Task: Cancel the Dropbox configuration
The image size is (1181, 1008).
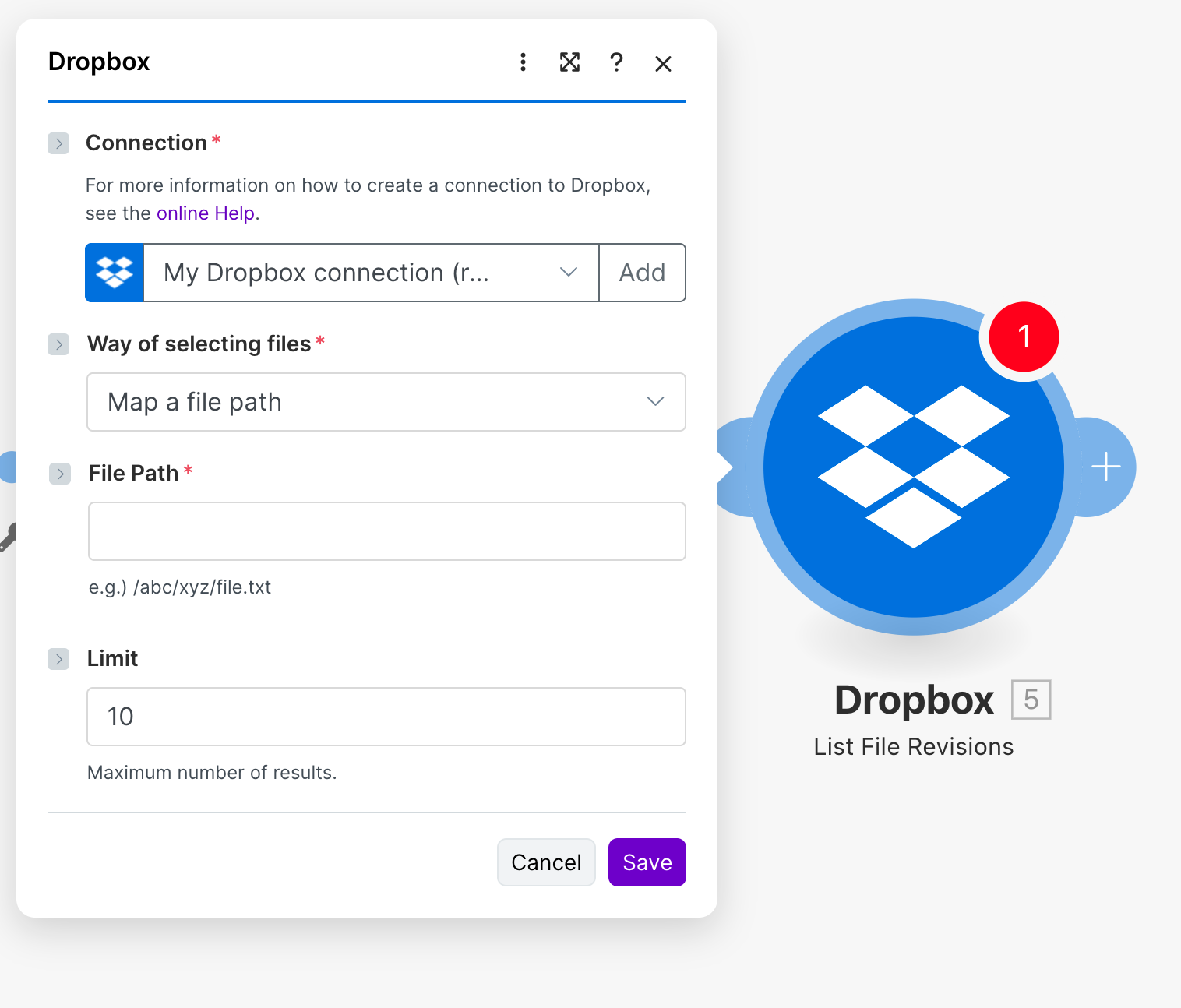Action: 546,862
